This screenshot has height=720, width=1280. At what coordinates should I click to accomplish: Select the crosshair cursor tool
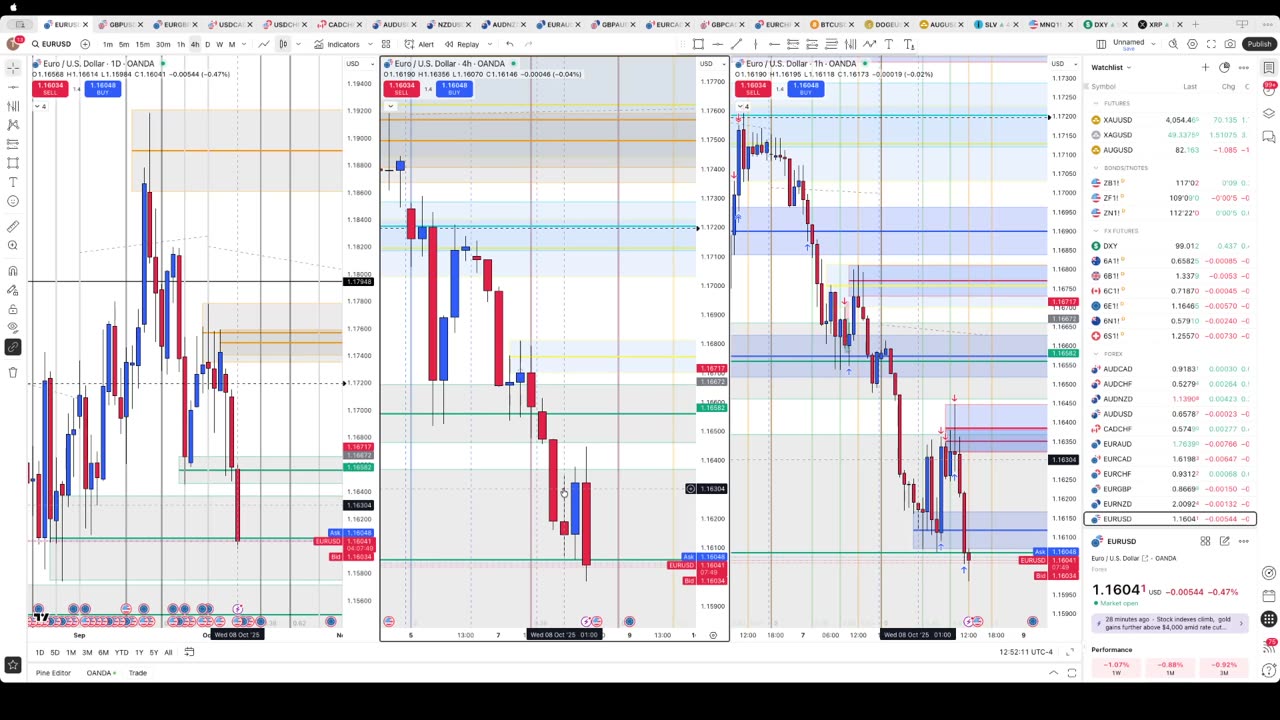pos(13,67)
